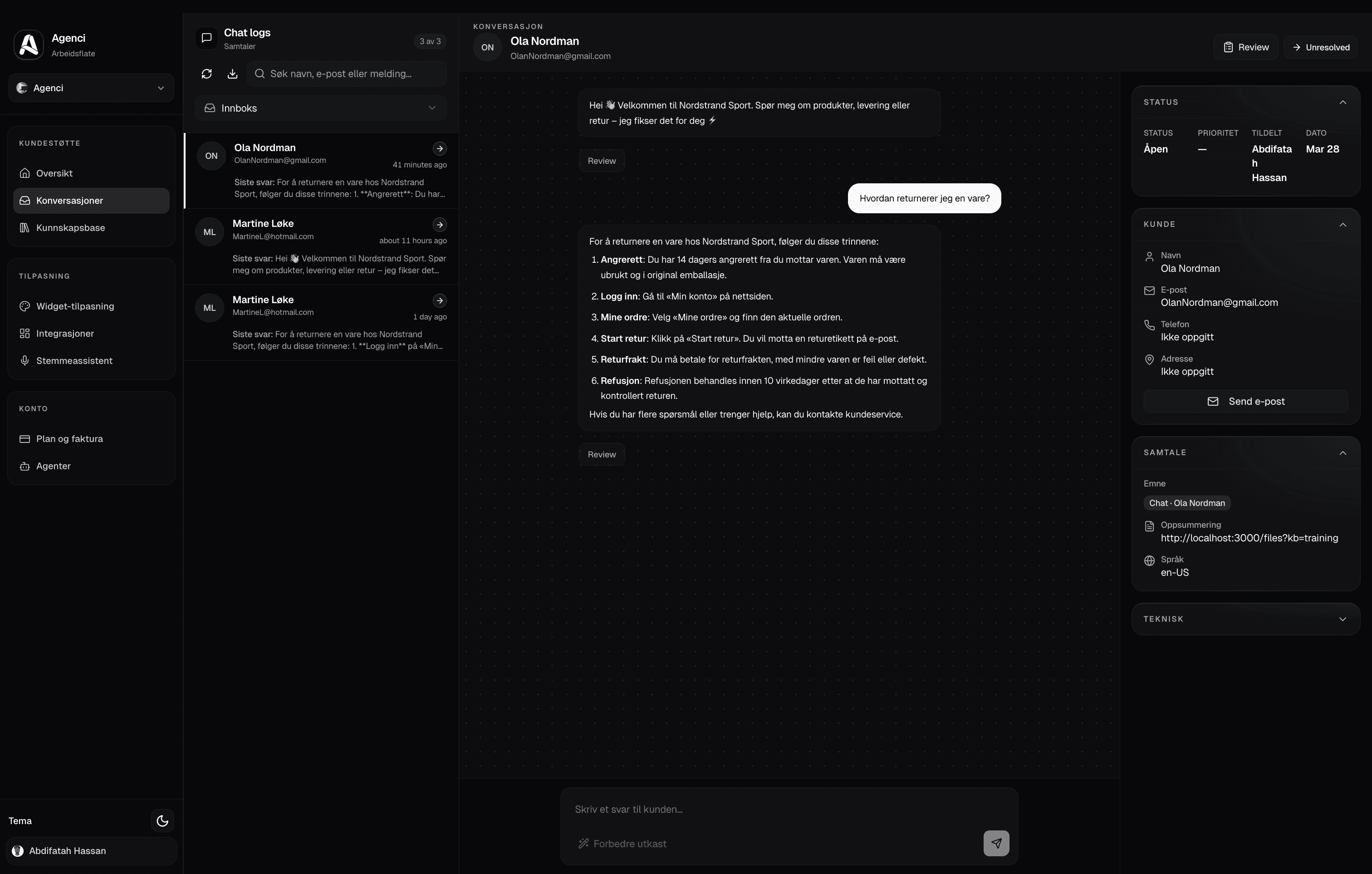Open Stemmeassistent page
1372x874 pixels.
[91, 361]
